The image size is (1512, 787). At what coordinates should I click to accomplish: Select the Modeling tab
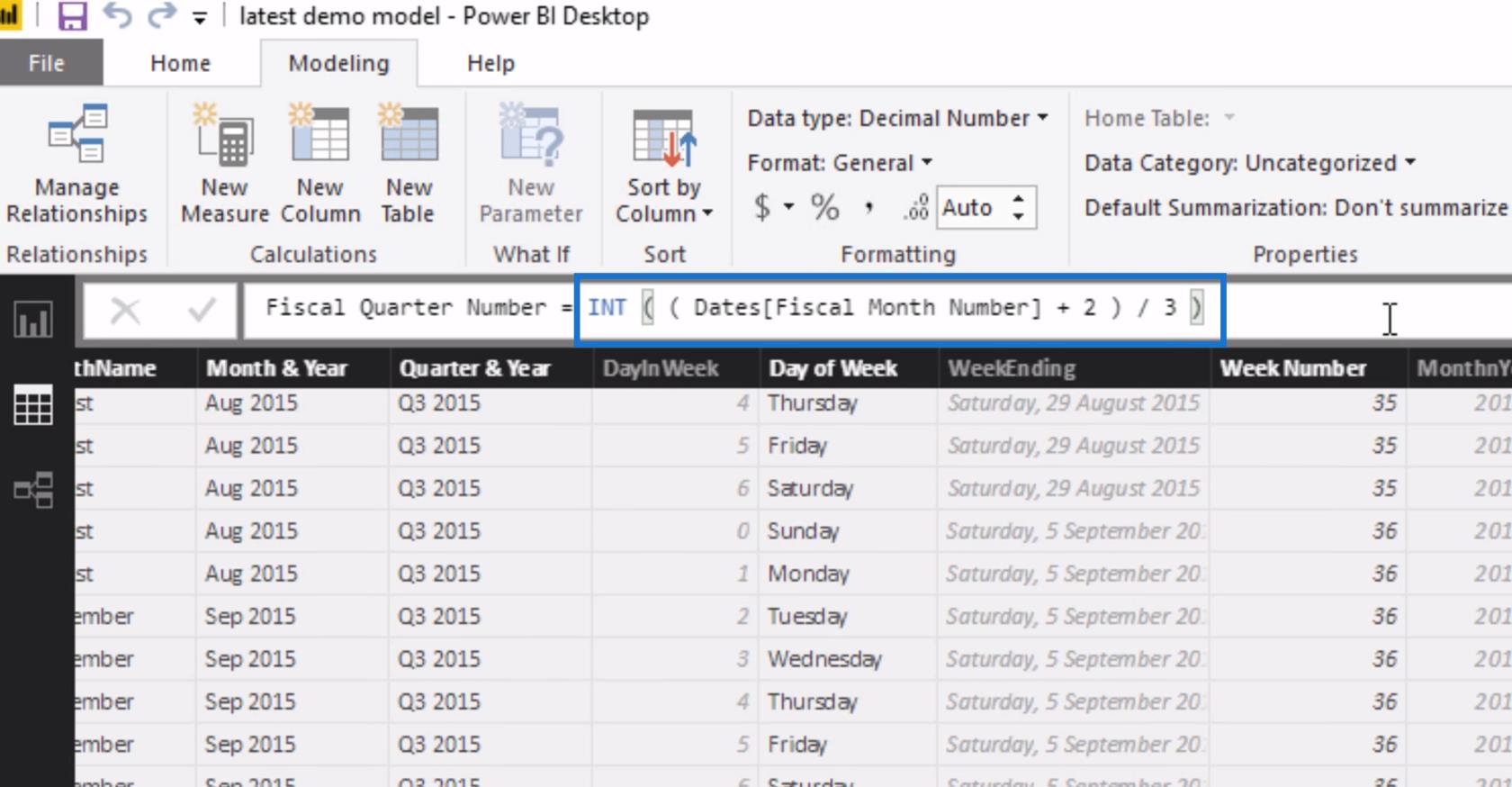pyautogui.click(x=338, y=64)
